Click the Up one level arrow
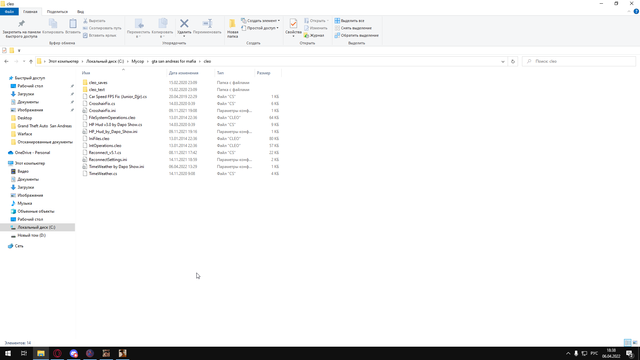 [31, 61]
